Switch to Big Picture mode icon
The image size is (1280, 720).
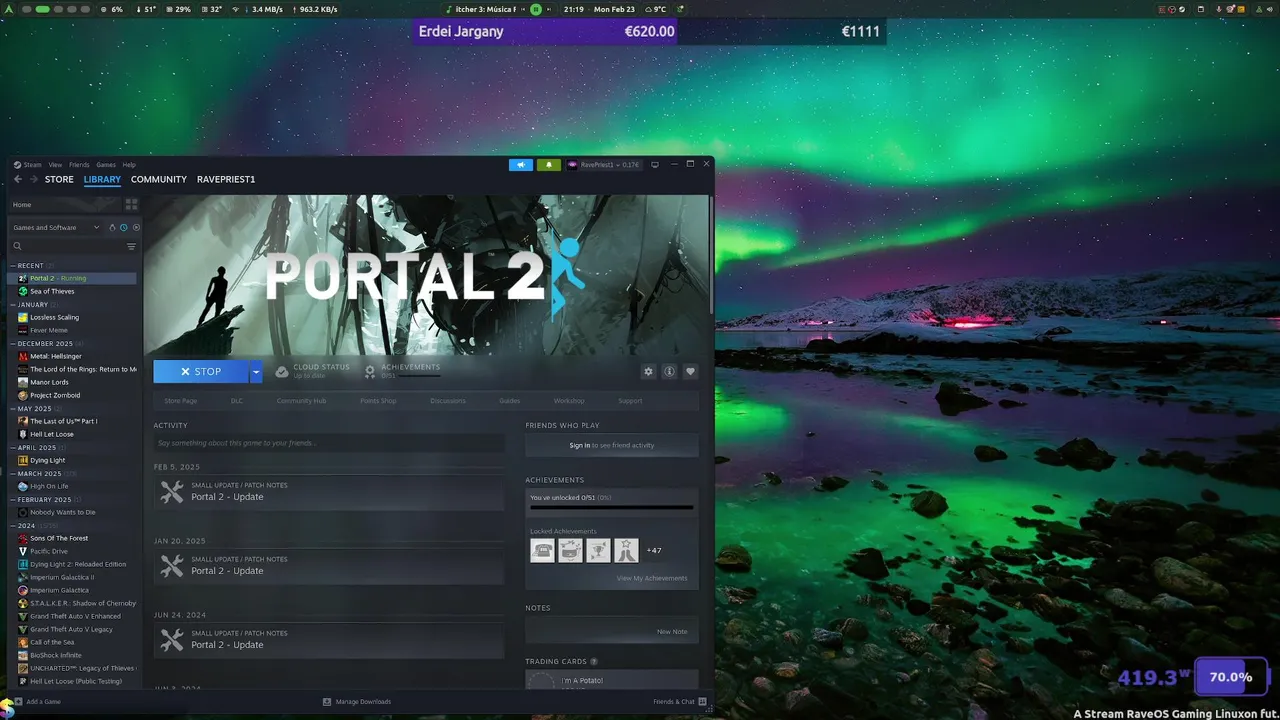[655, 164]
